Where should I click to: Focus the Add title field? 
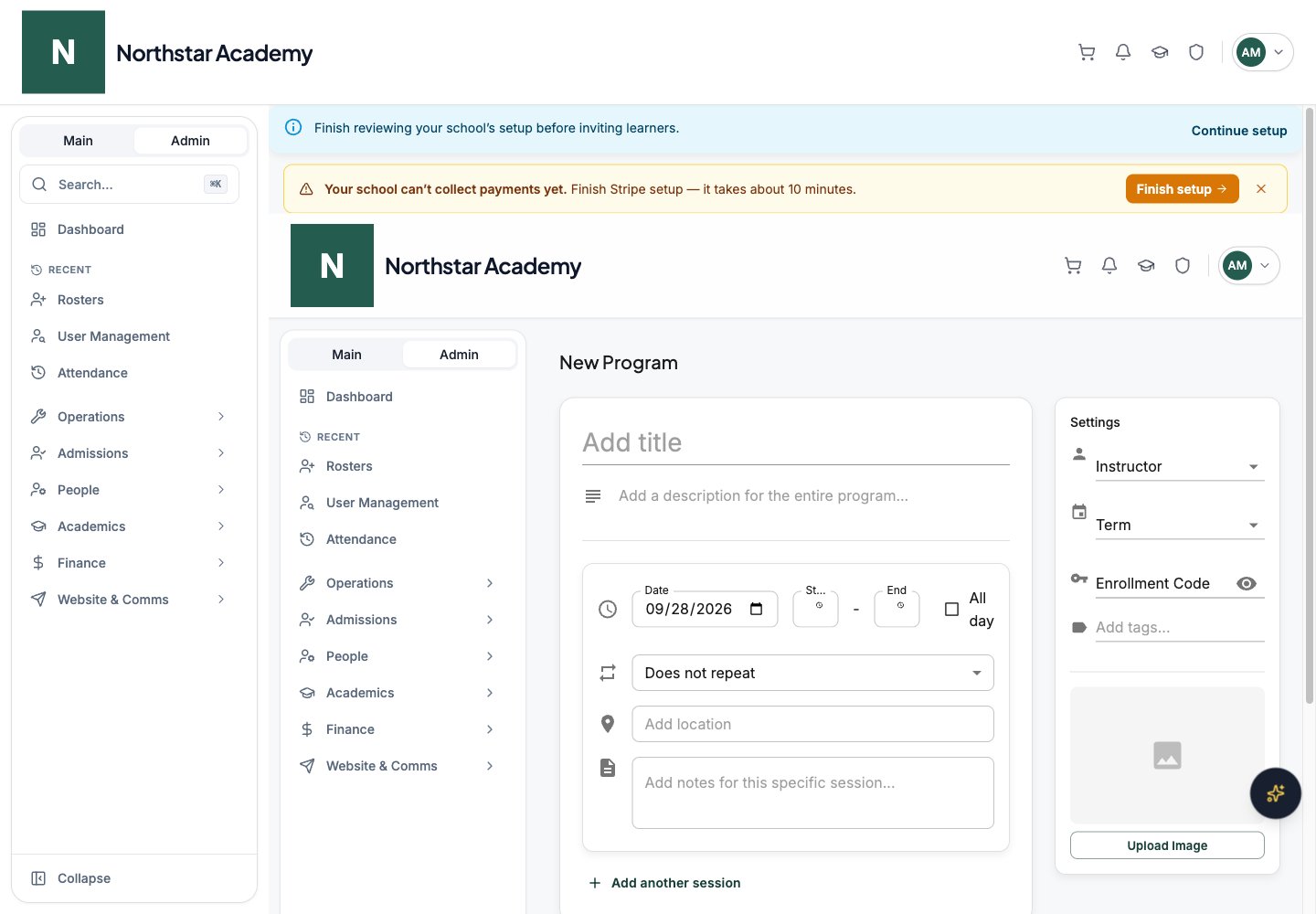[796, 442]
